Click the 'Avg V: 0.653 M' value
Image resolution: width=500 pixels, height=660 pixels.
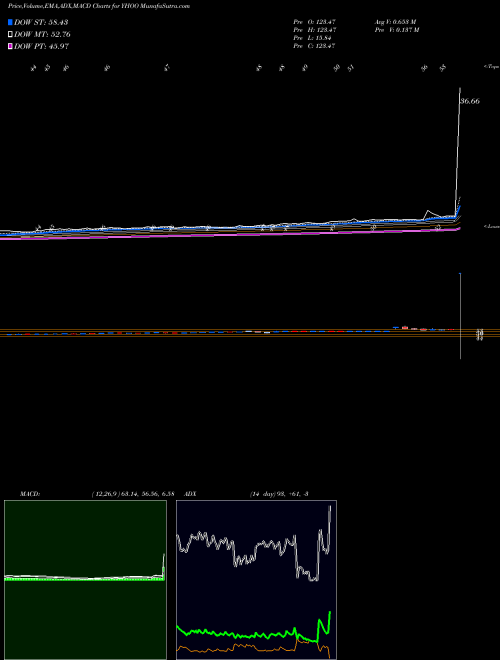[x=396, y=21]
